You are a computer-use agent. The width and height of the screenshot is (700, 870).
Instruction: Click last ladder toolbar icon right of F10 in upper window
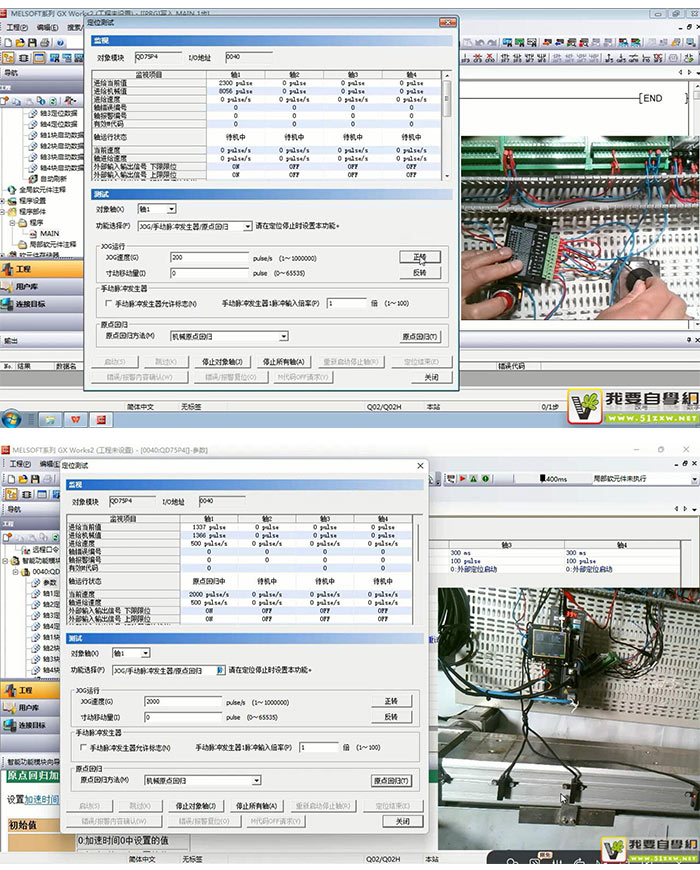tap(688, 58)
